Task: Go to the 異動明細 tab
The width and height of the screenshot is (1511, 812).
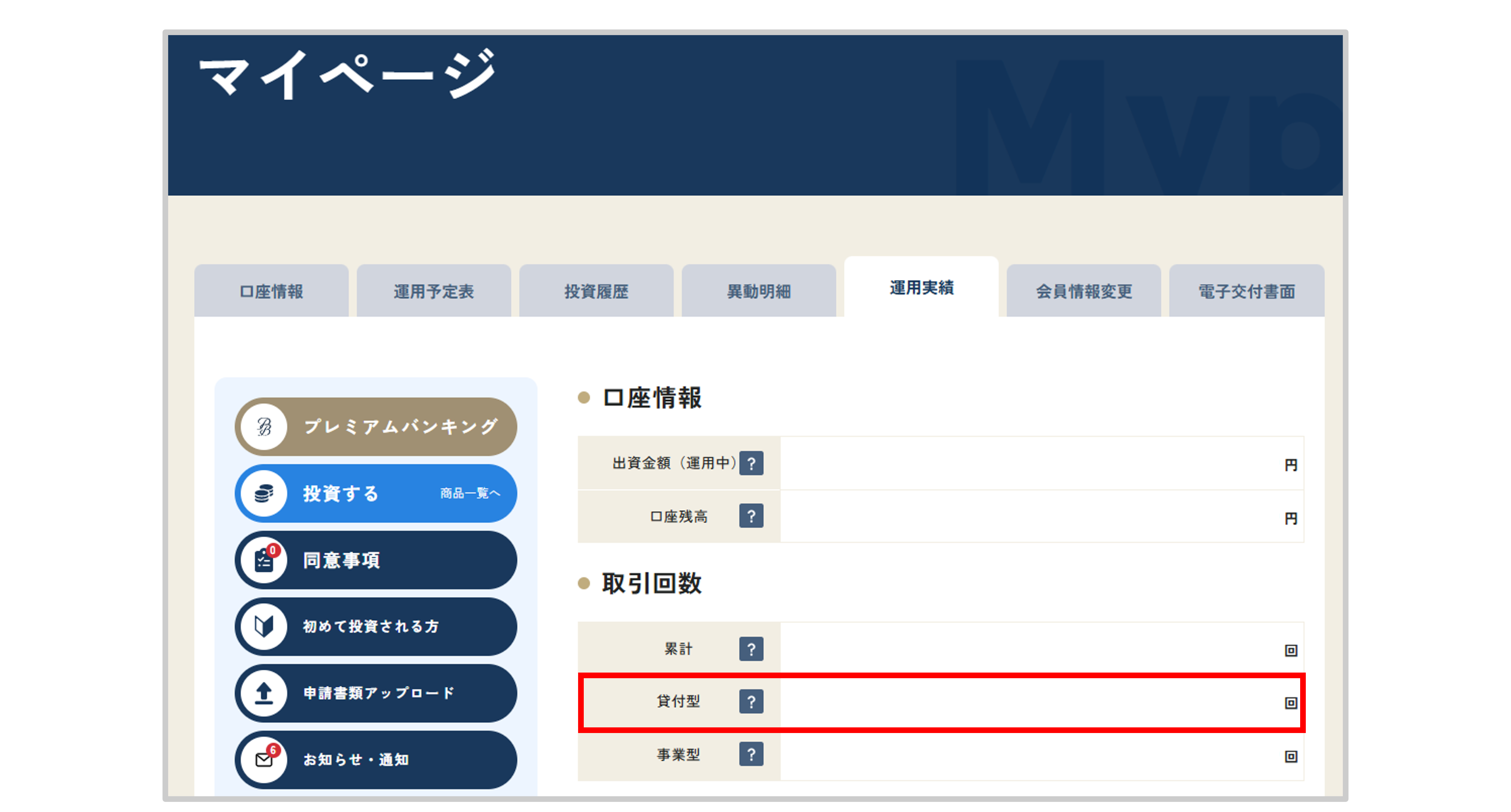Action: [x=758, y=291]
